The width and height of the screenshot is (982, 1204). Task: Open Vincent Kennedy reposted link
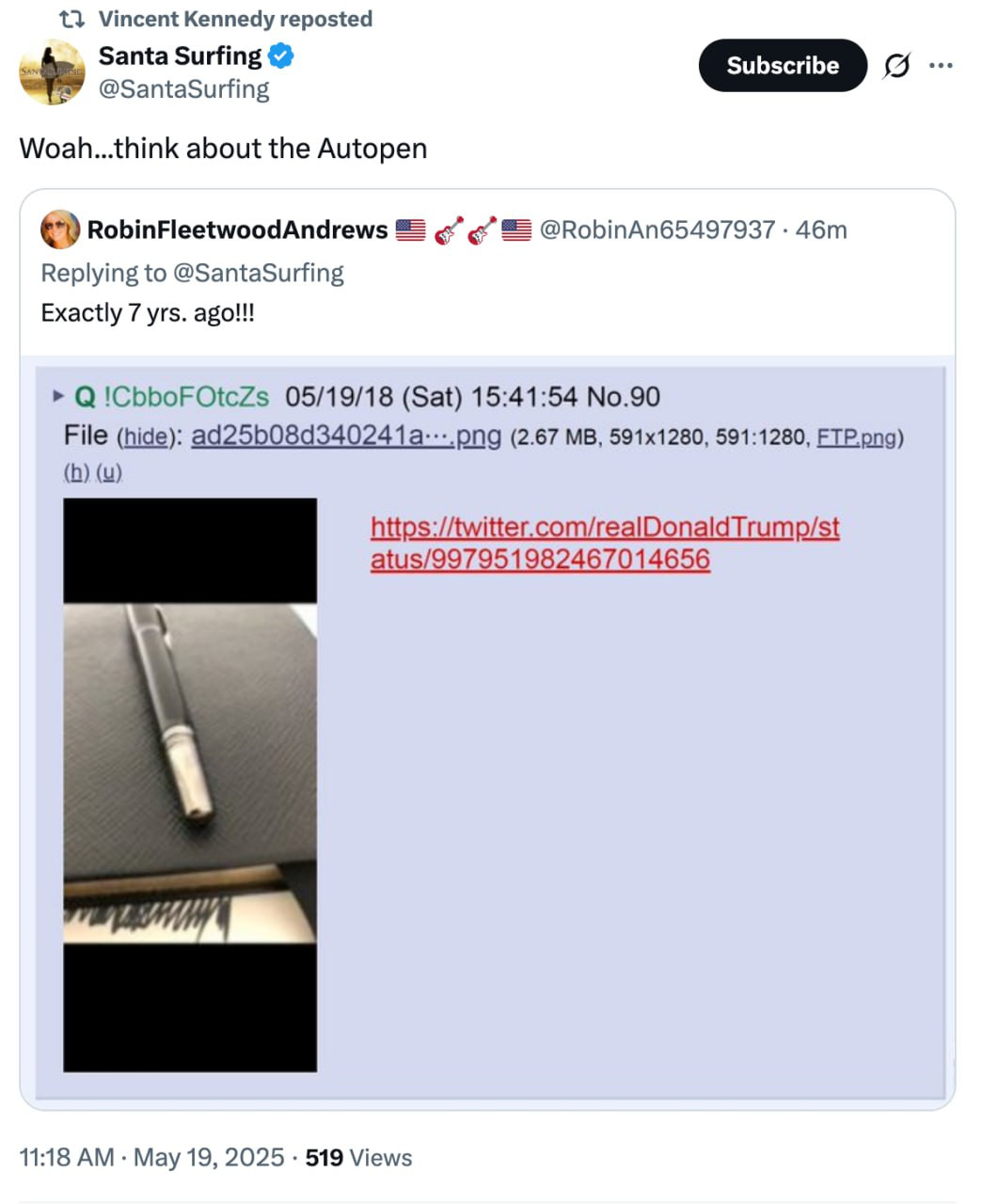click(x=235, y=19)
